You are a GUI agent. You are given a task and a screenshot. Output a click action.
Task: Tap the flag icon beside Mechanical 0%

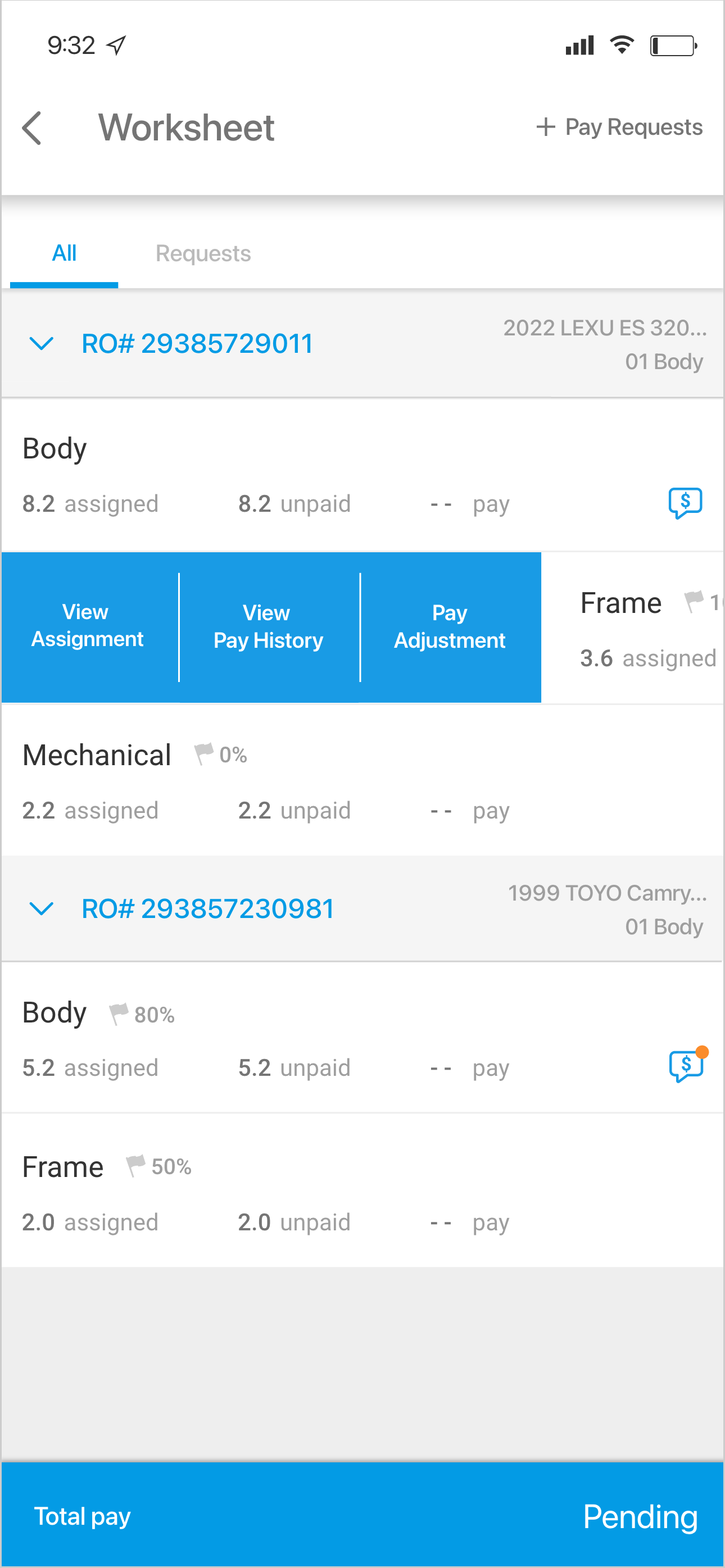point(203,754)
